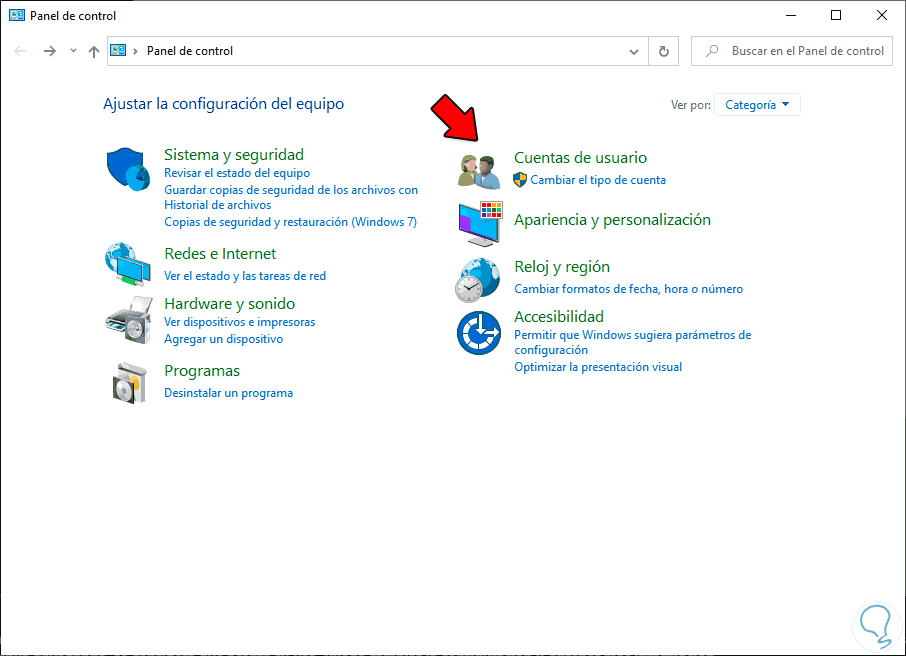Click Cambiar el tipo de cuenta

(598, 180)
